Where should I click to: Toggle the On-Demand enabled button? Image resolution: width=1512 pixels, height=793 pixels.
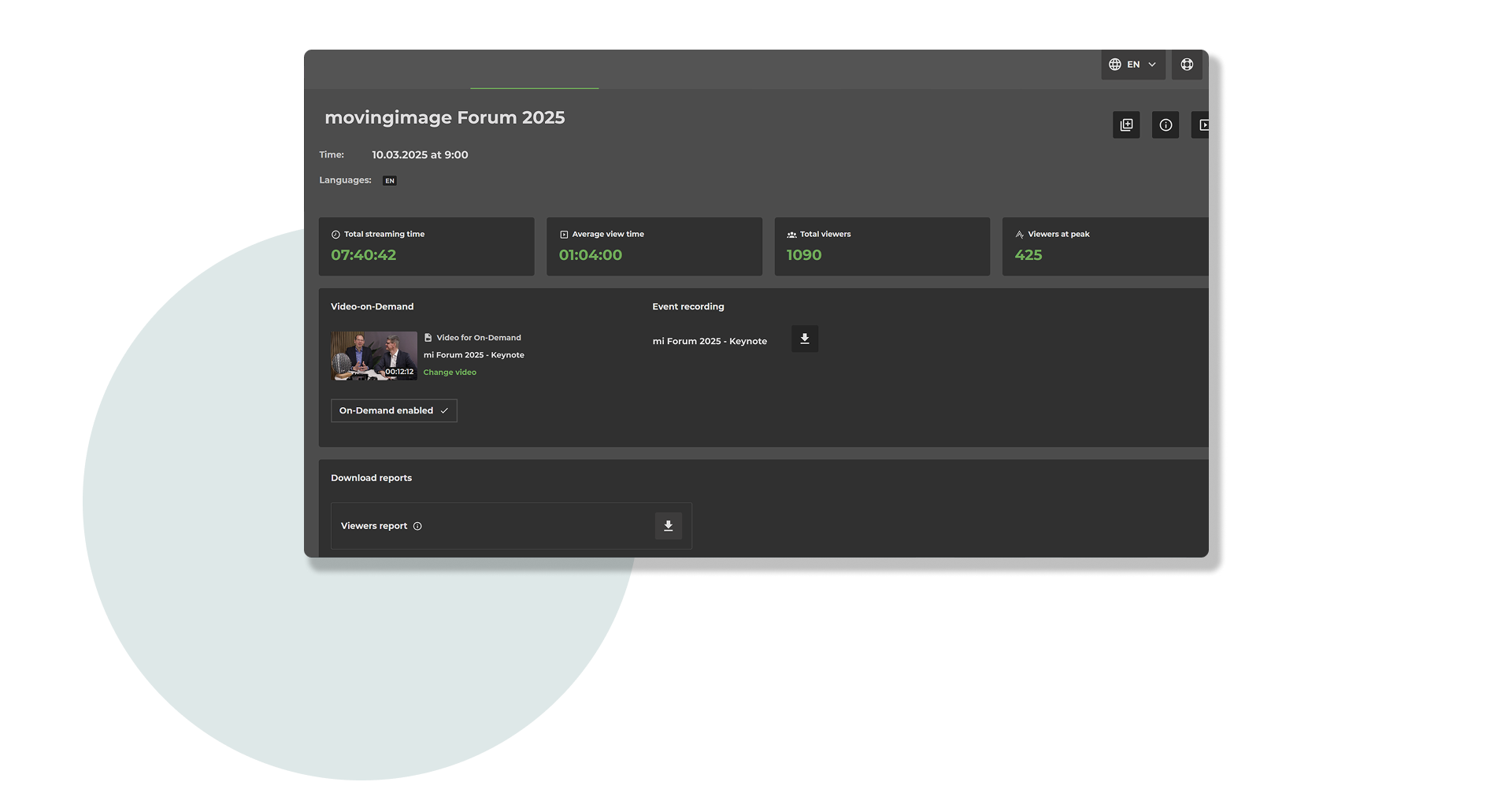[394, 410]
